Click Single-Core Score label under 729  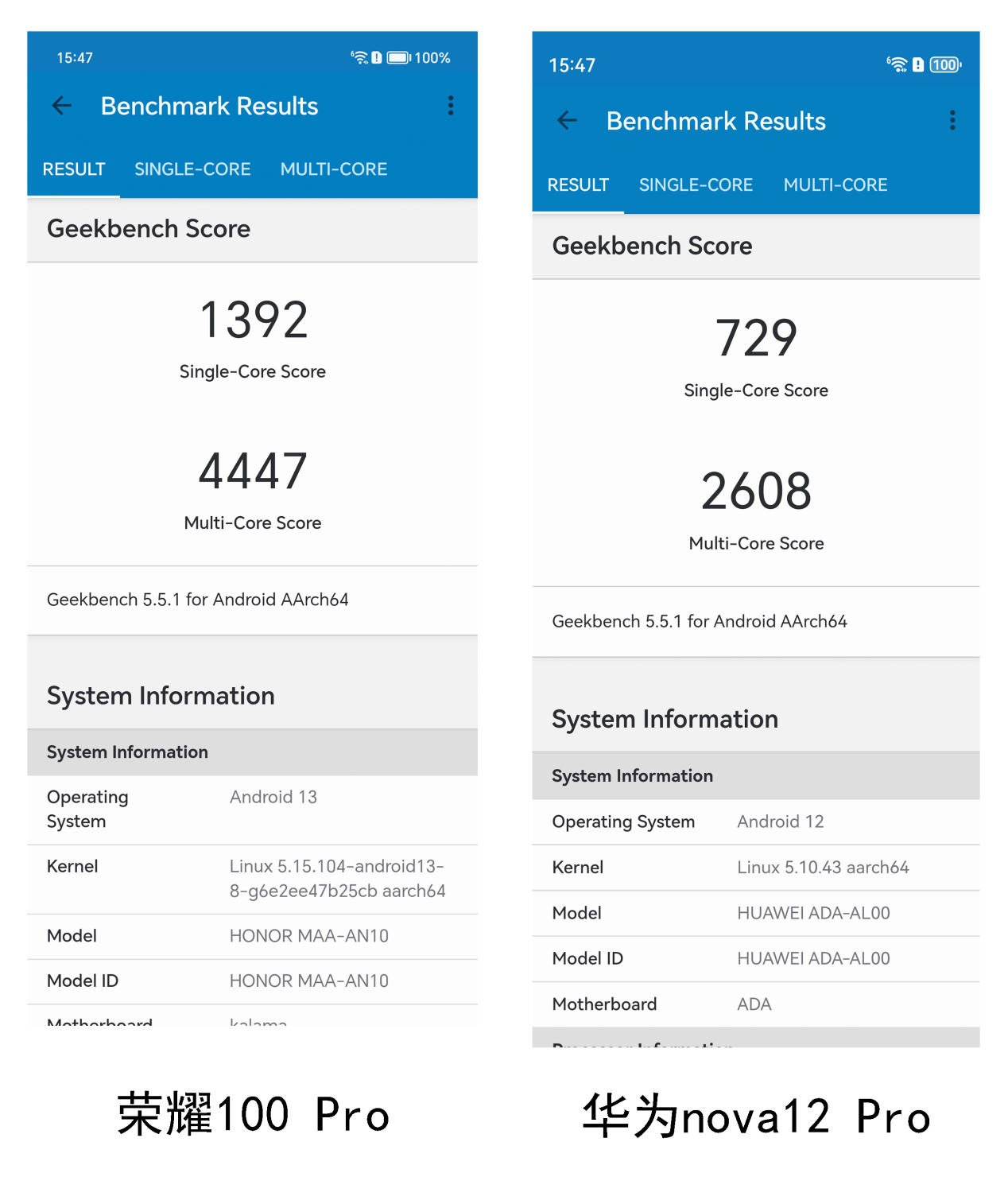(x=756, y=390)
